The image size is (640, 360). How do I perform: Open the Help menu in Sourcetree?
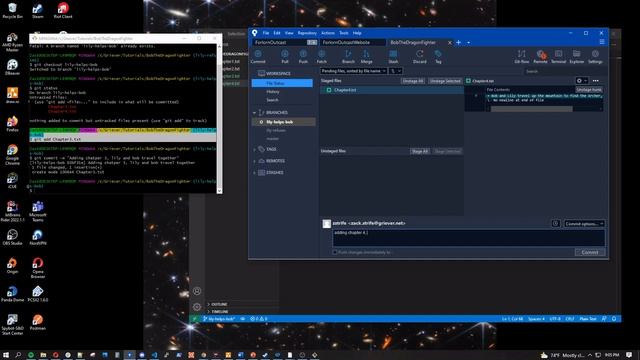[x=357, y=33]
